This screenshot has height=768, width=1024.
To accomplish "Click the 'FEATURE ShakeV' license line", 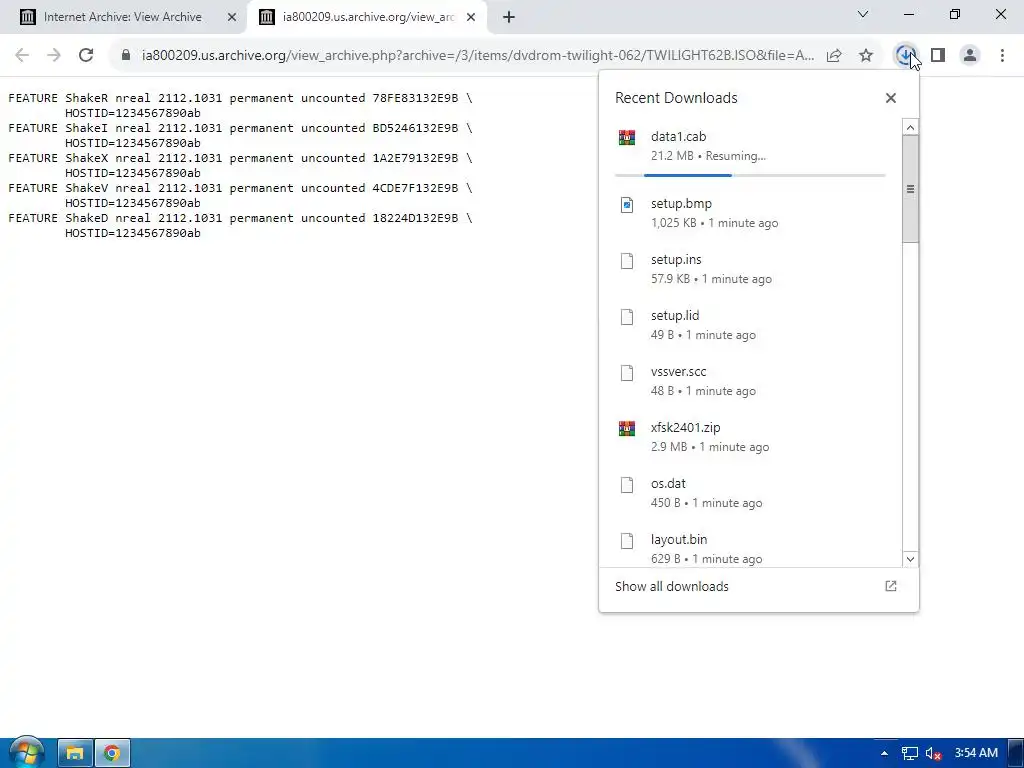I will 240,188.
